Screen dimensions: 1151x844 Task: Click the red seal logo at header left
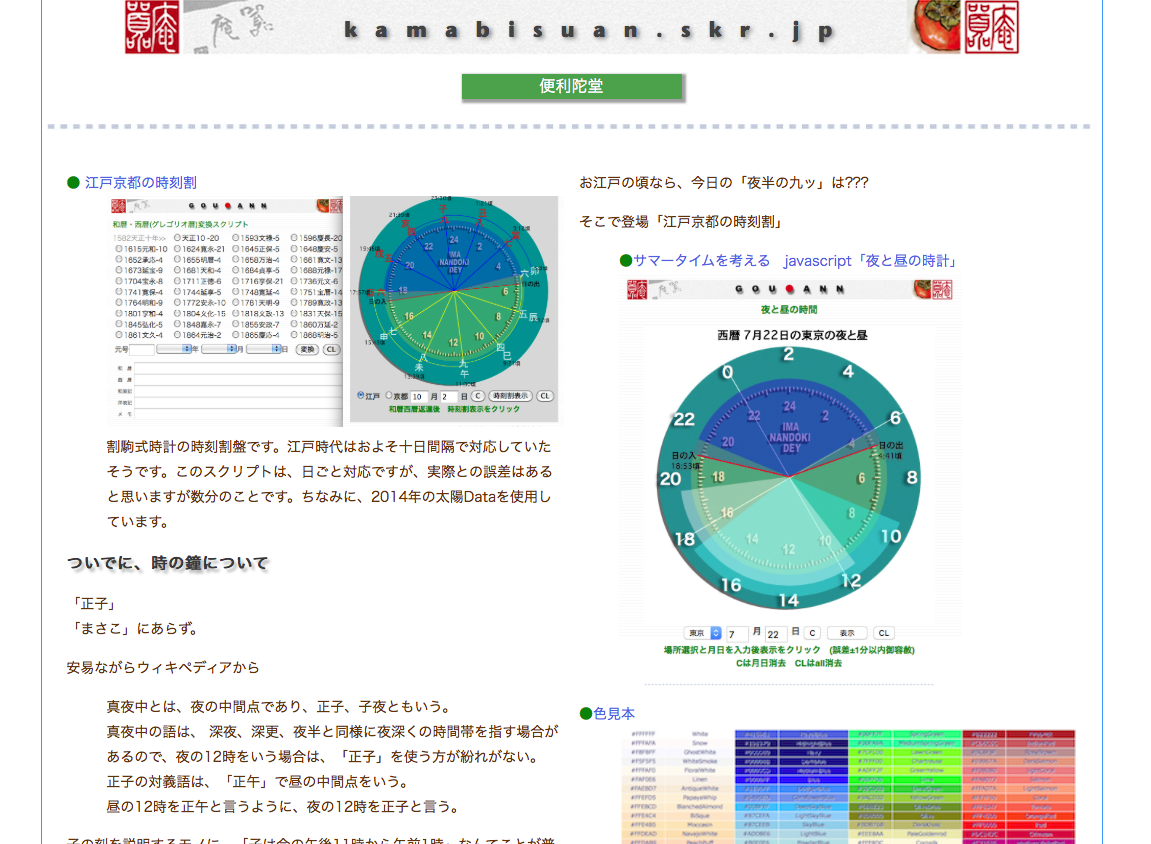(x=151, y=27)
